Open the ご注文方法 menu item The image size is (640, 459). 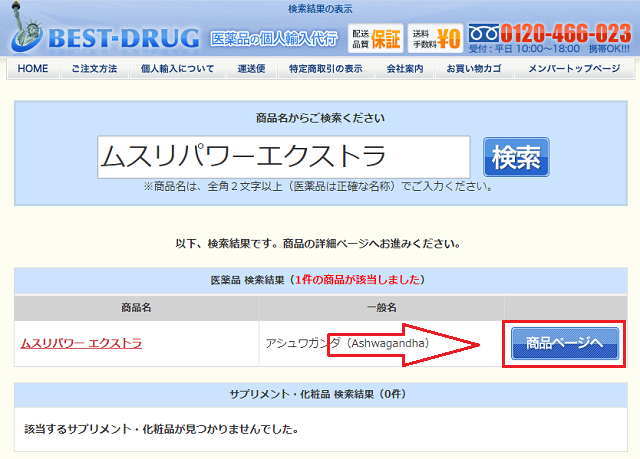click(x=94, y=69)
